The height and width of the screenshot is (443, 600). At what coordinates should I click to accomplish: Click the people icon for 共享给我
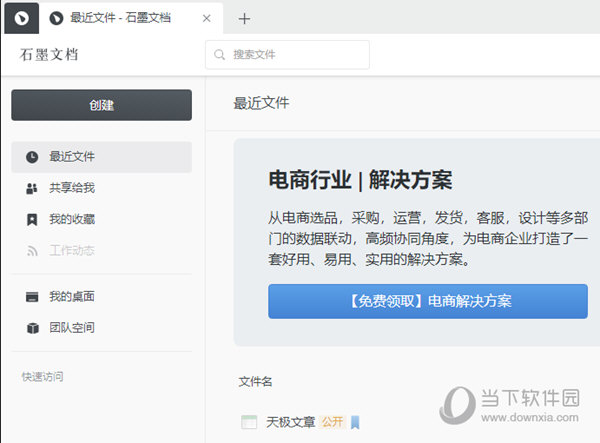[x=32, y=188]
